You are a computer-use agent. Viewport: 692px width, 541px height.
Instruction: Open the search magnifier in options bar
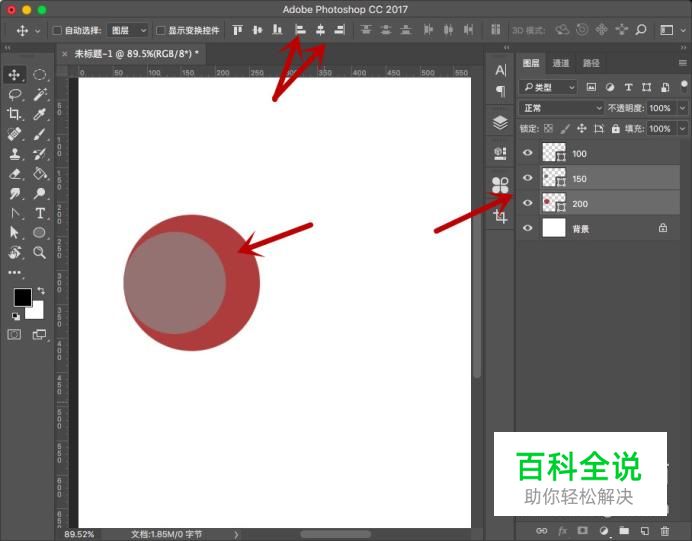tap(641, 30)
